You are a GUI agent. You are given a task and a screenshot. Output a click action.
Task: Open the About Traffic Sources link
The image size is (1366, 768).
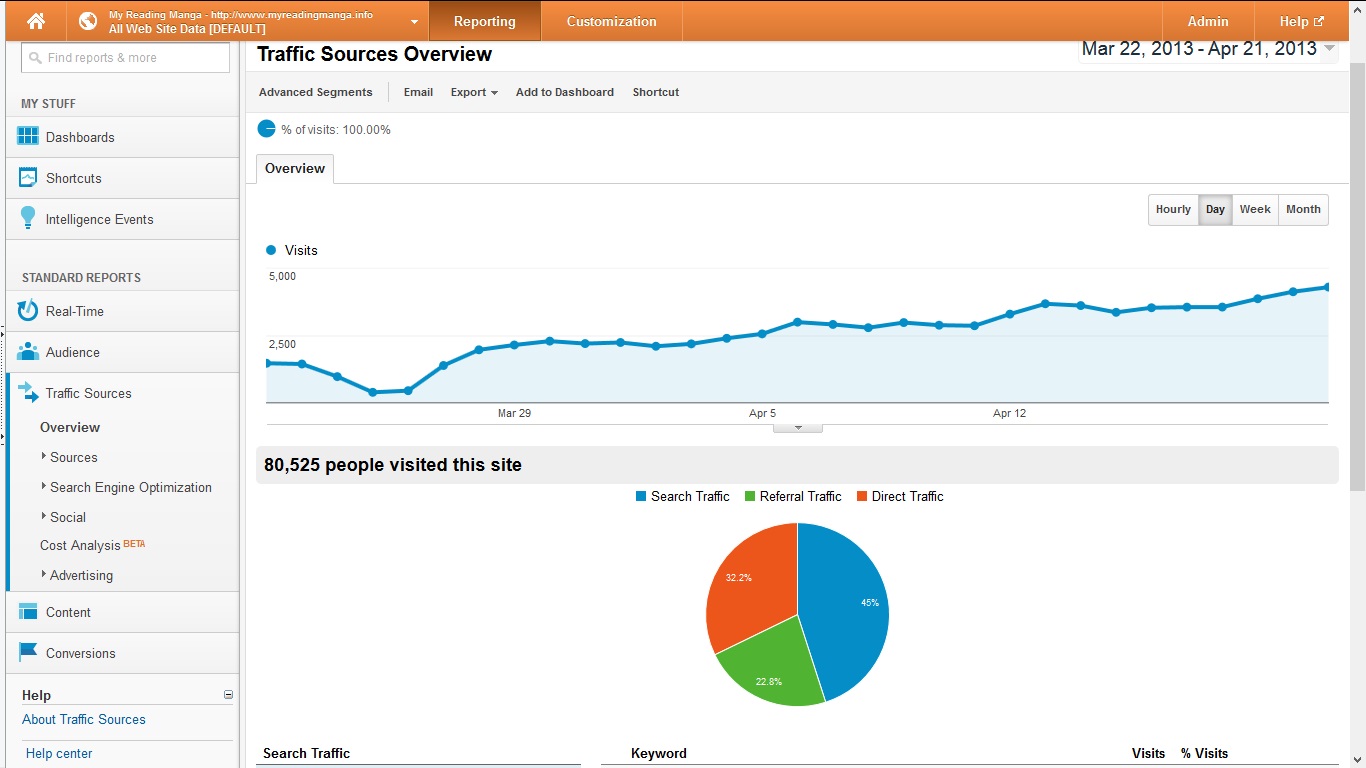pyautogui.click(x=84, y=719)
